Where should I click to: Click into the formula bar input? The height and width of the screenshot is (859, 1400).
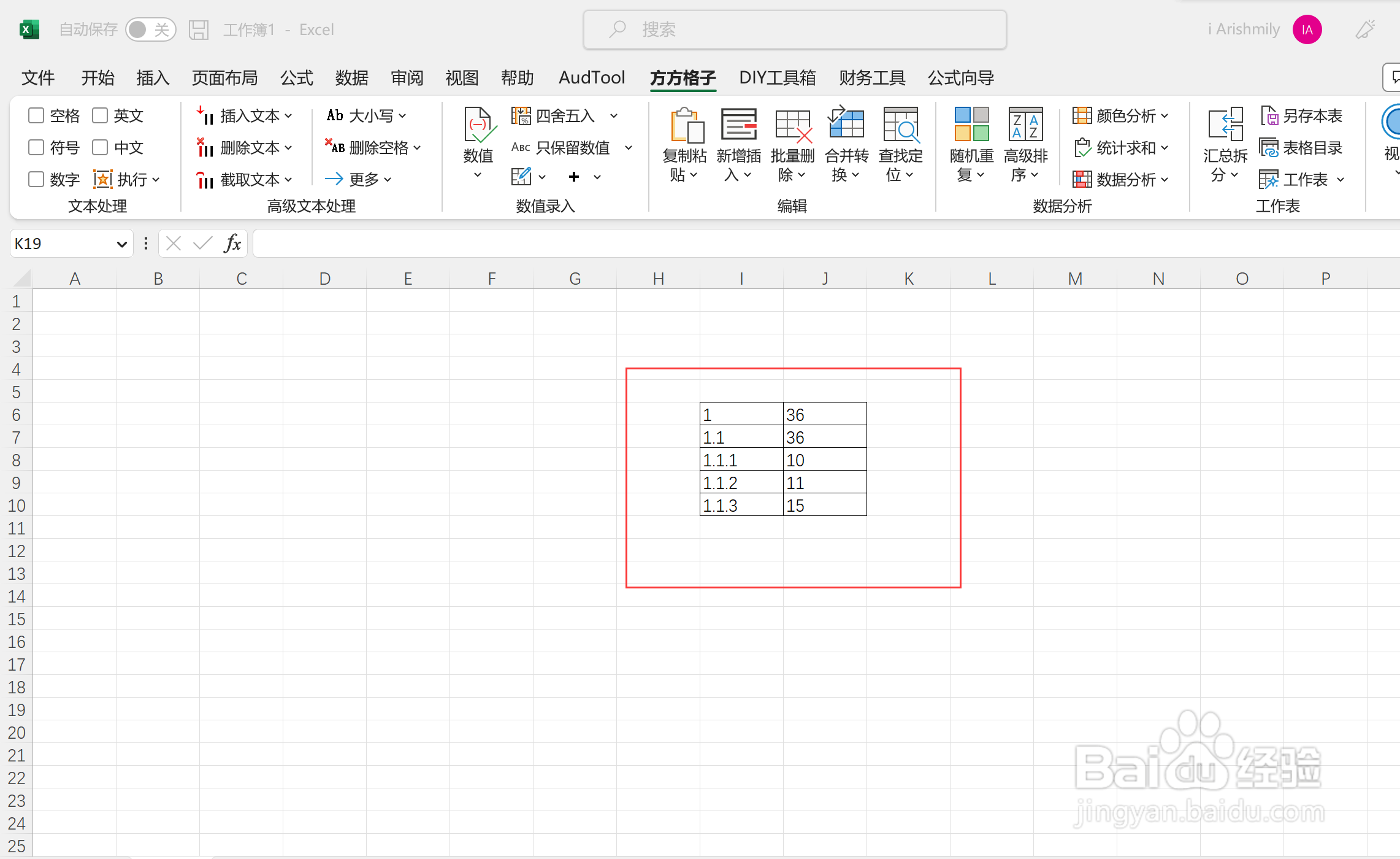tap(825, 244)
